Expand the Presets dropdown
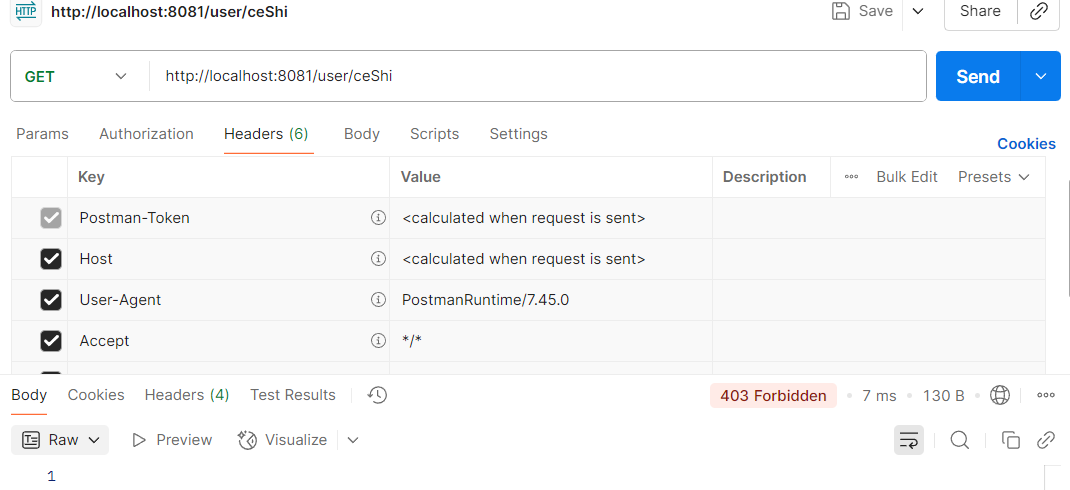Image resolution: width=1070 pixels, height=490 pixels. [993, 177]
